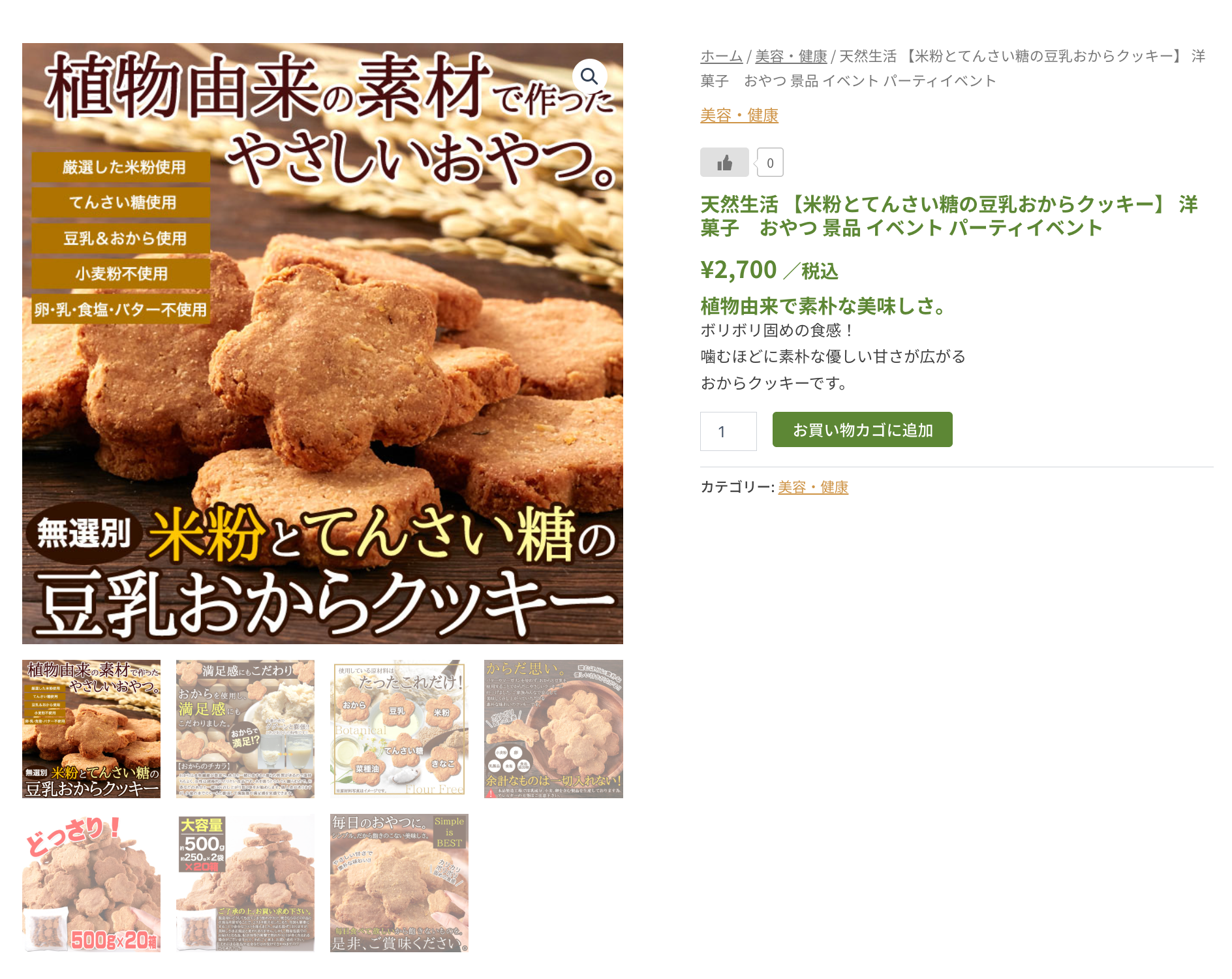Open 美容・健康 link beside カテゴリー label

813,487
